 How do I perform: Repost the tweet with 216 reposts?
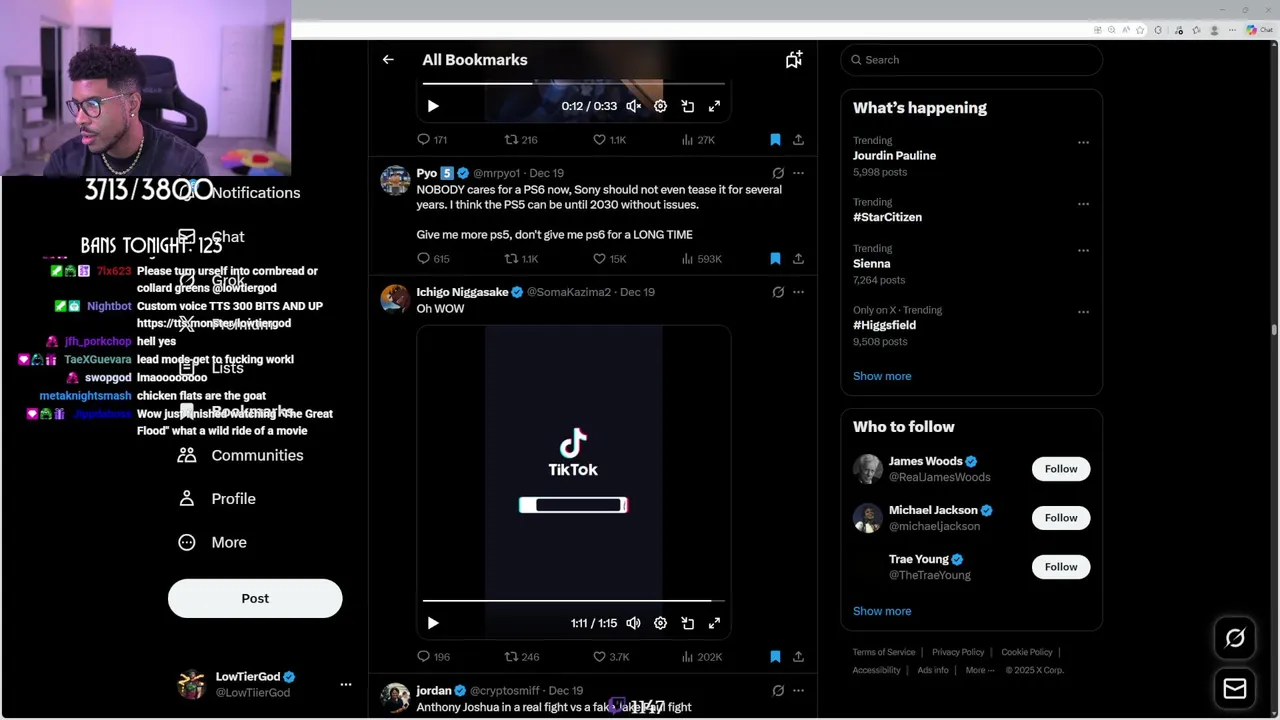[x=521, y=140]
